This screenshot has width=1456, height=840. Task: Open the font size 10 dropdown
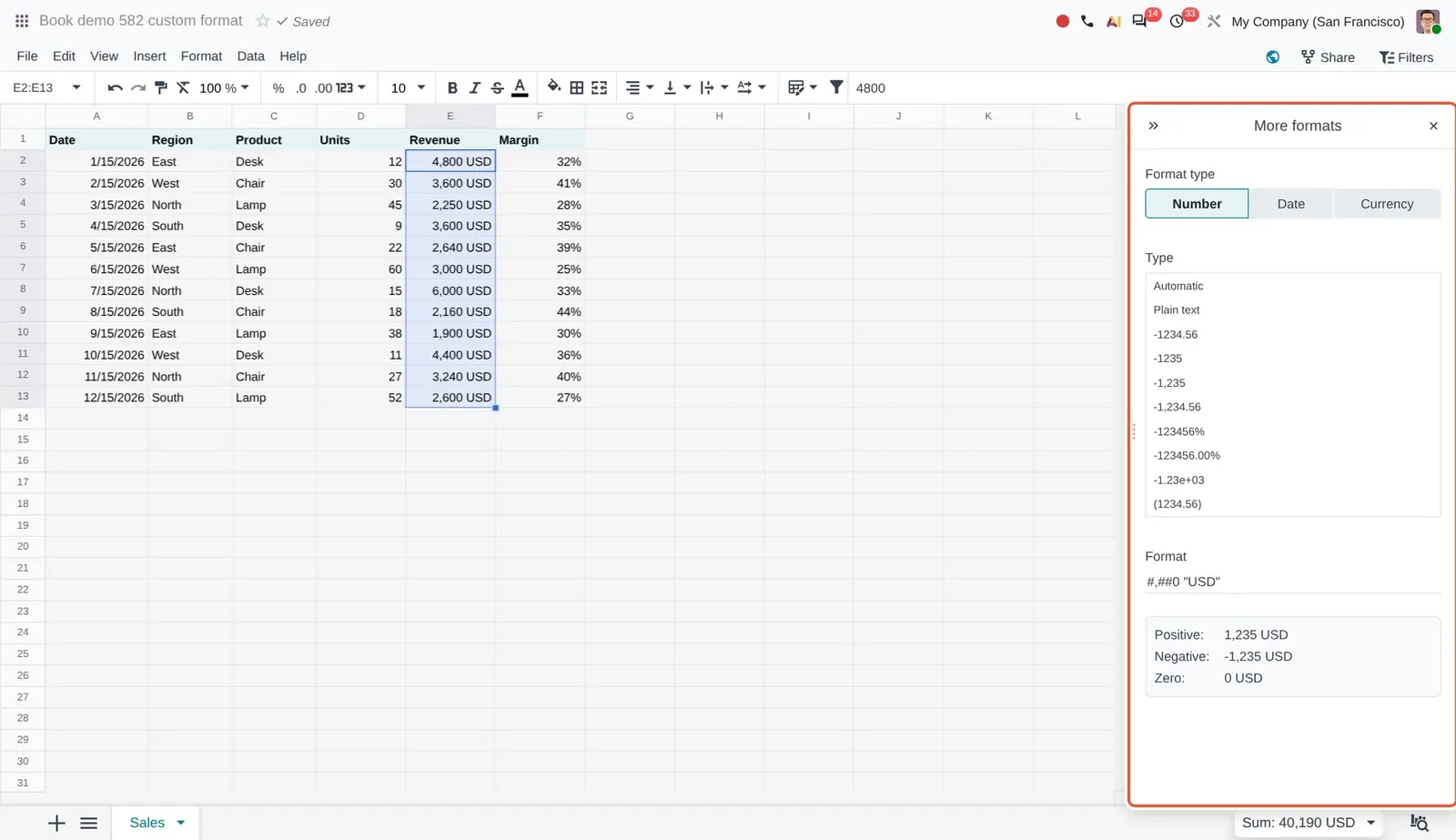point(408,87)
